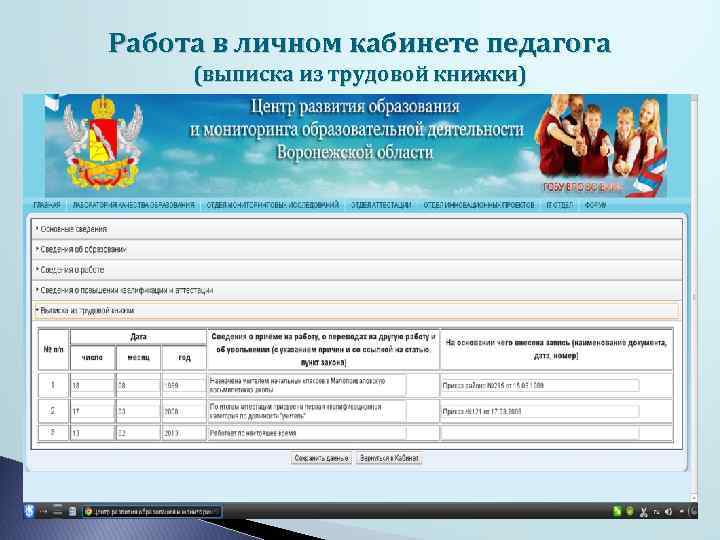Click the Chrome browser taskbar button
720x540 pixels.
pyautogui.click(x=152, y=512)
